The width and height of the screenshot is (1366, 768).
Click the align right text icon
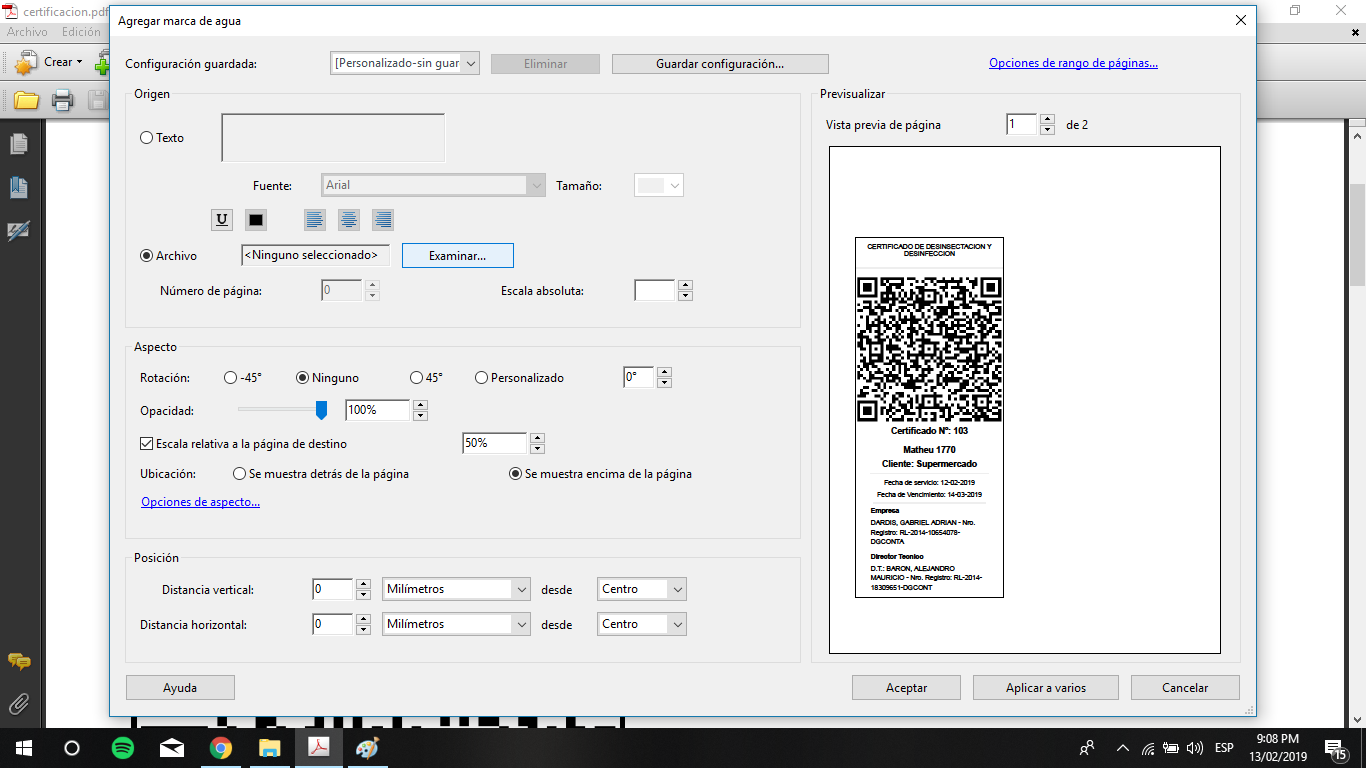point(383,219)
